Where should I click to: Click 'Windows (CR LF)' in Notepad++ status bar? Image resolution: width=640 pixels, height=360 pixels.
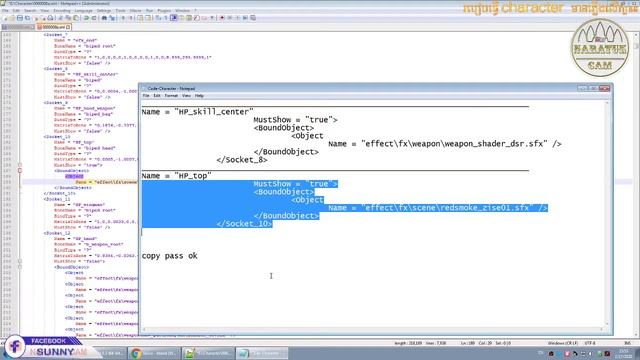point(563,343)
